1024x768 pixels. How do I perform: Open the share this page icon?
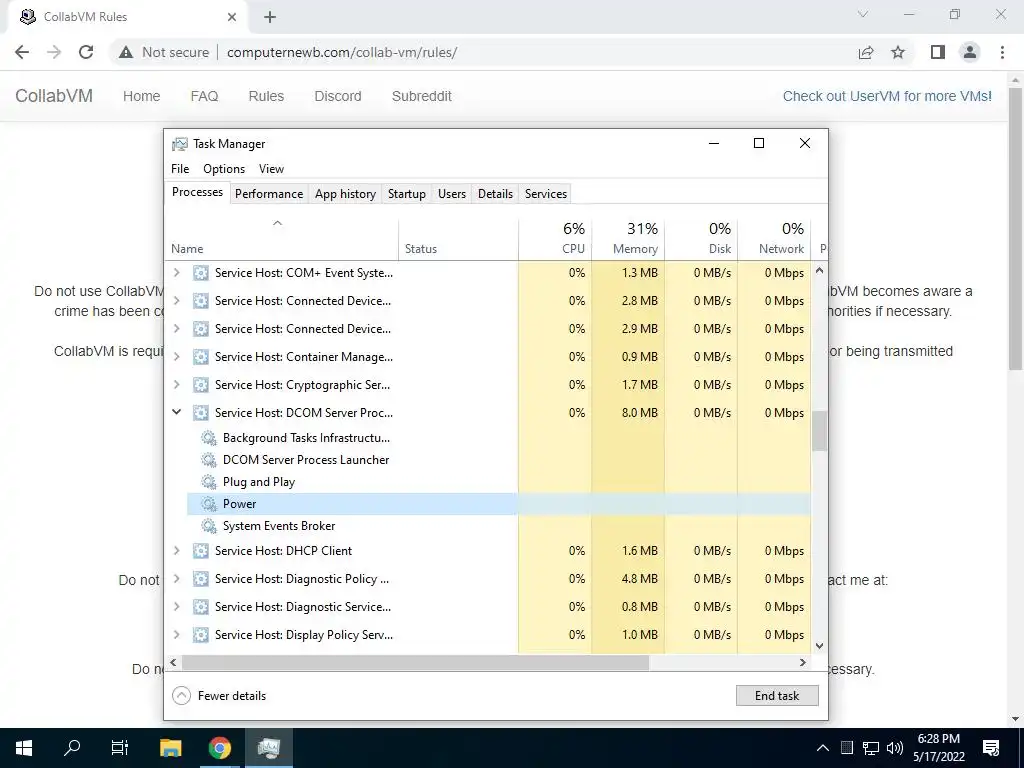[x=866, y=52]
